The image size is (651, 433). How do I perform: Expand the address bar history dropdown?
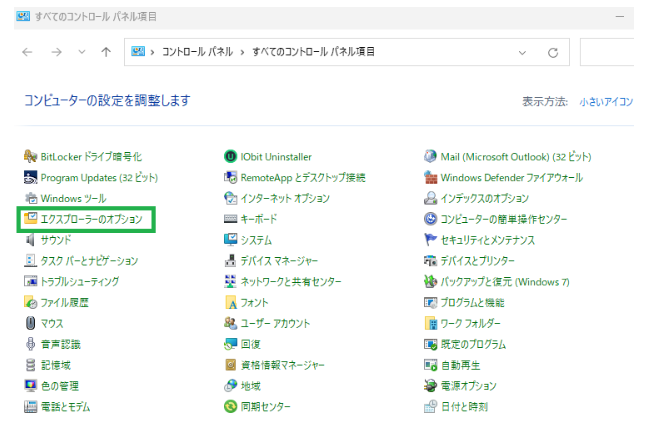click(x=522, y=53)
